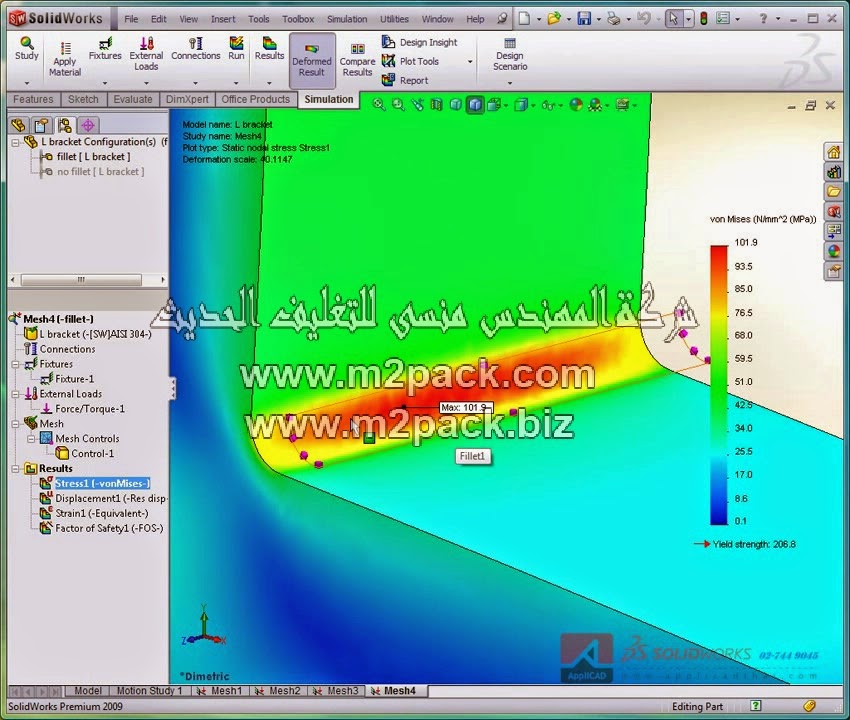Open the FeatureManager design tree icon
The image size is (850, 720).
(x=18, y=125)
